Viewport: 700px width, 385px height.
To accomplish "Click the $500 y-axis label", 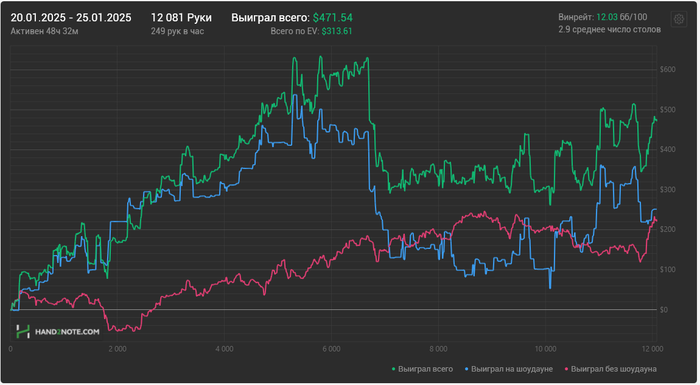I will pyautogui.click(x=667, y=110).
